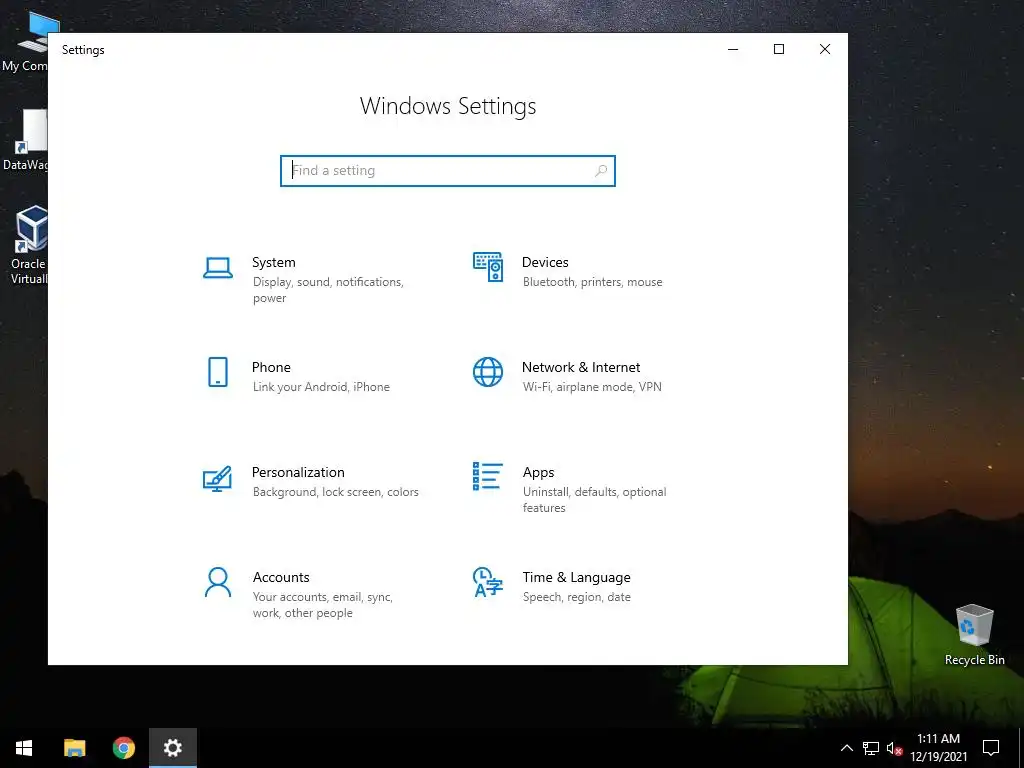This screenshot has width=1024, height=768.
Task: Click 'Display, sound, notifications, power' text
Action: click(328, 290)
